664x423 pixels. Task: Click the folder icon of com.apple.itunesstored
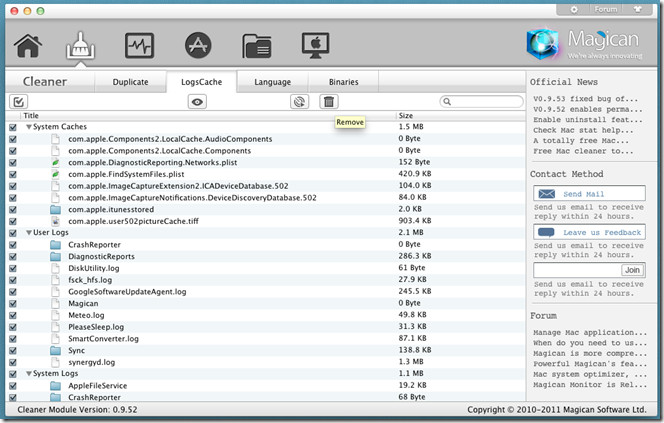click(x=55, y=210)
